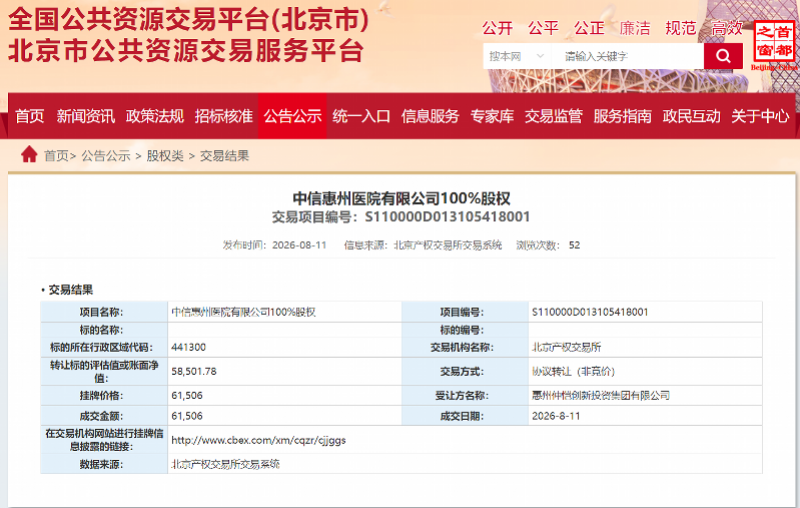
Task: Expand the 搜本网 search scope dropdown
Action: pyautogui.click(x=517, y=56)
